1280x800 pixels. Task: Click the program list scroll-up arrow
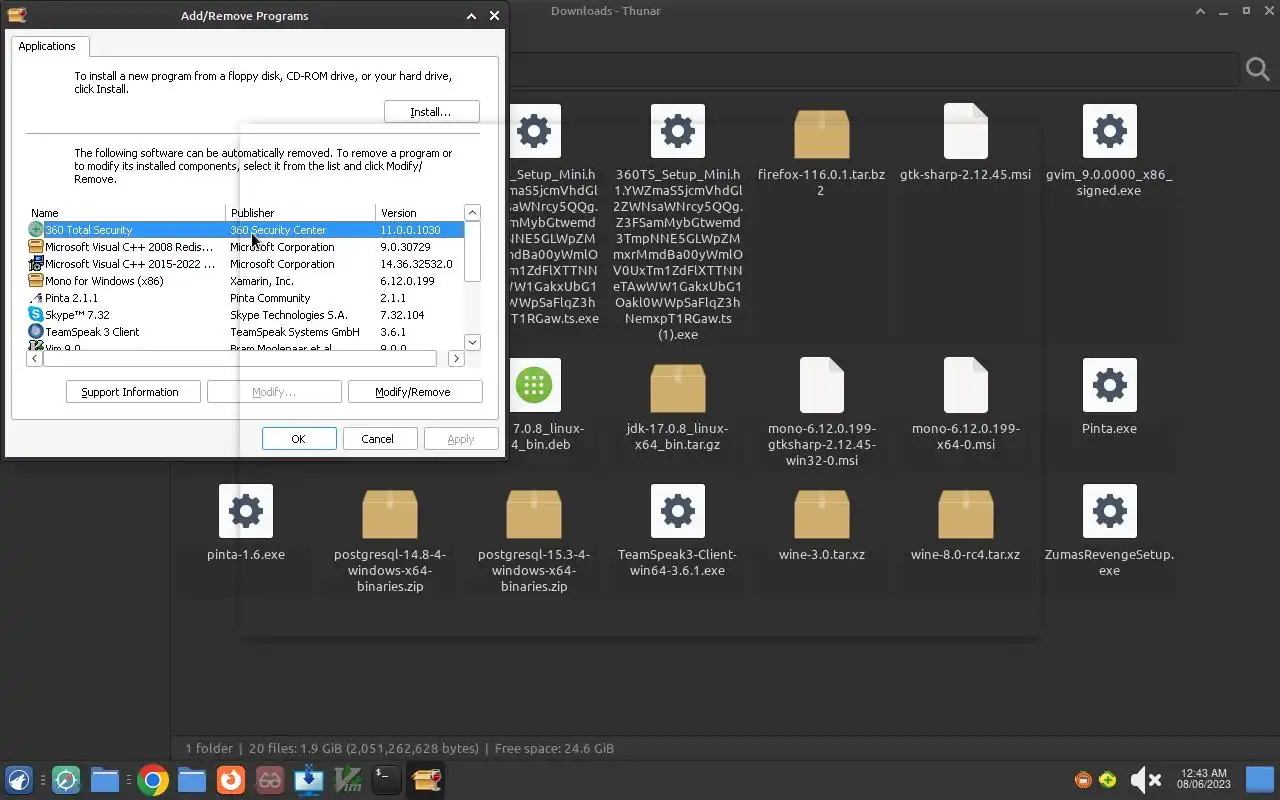coord(473,212)
